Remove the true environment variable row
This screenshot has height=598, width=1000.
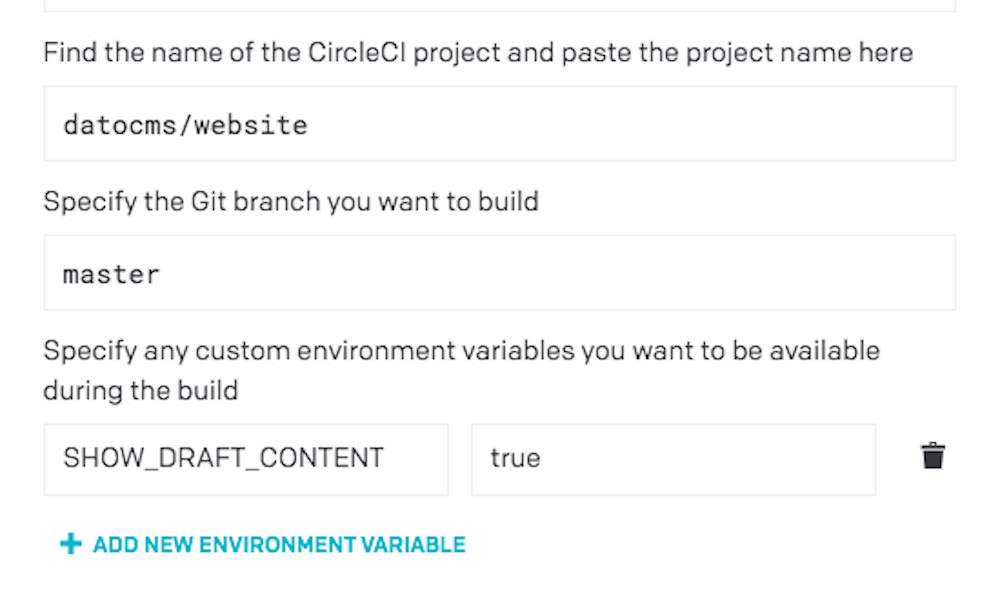tap(932, 456)
